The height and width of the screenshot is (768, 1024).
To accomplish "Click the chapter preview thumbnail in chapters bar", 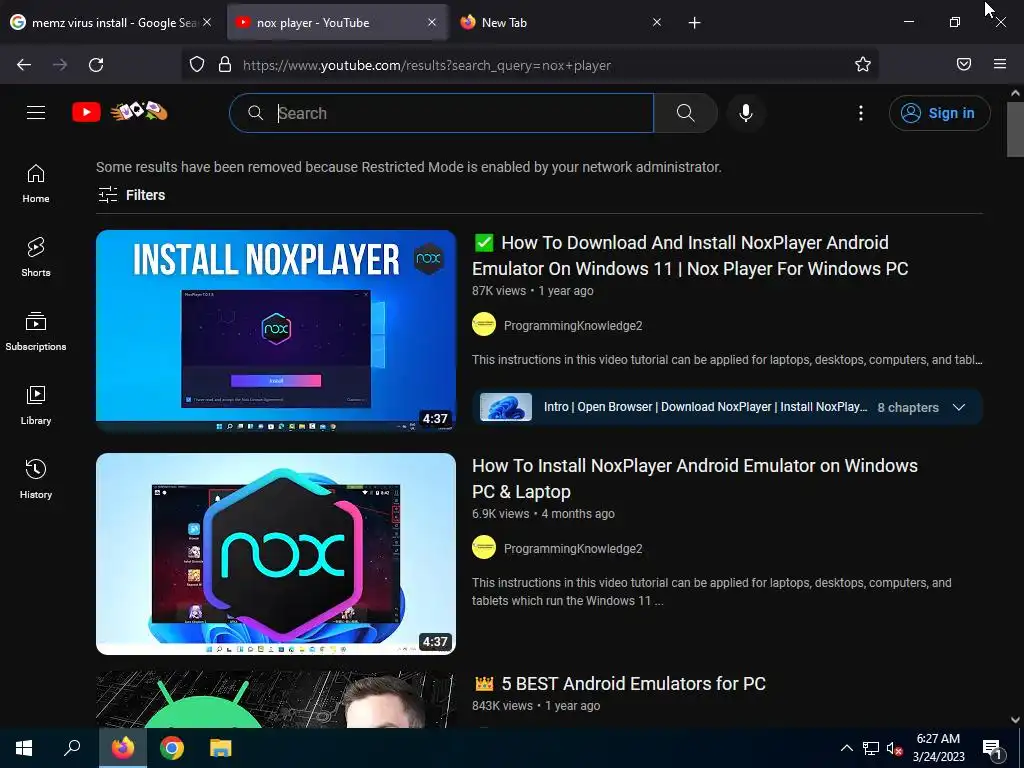I will click(505, 407).
